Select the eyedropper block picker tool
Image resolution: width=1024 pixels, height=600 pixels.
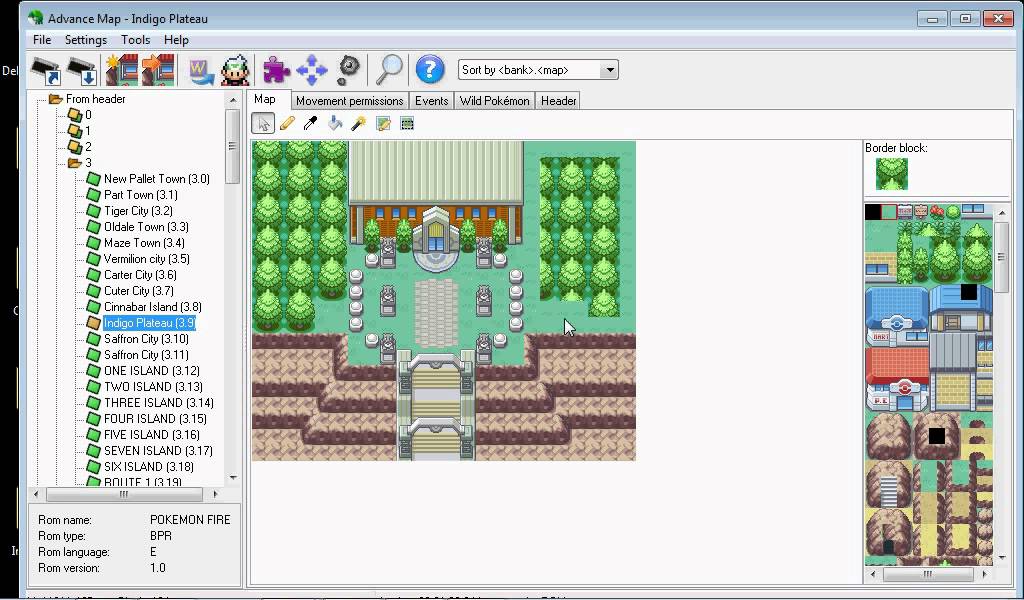pos(310,123)
